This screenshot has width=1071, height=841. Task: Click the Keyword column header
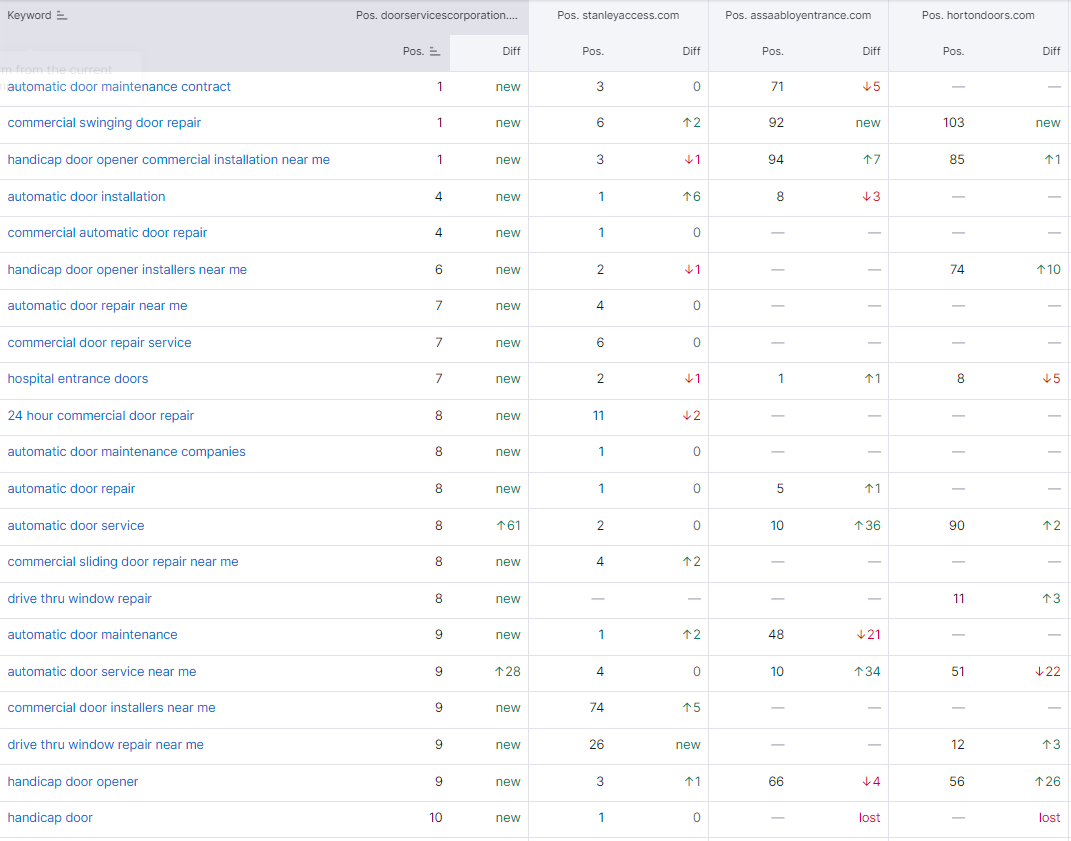pyautogui.click(x=29, y=15)
